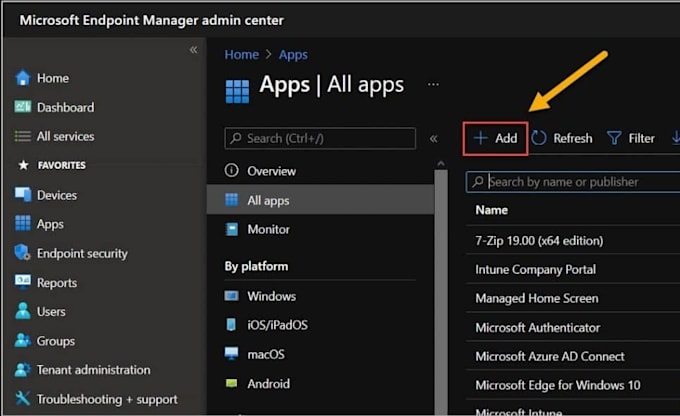Open the Devices icon in favorites
Image resolution: width=680 pixels, height=416 pixels.
pyautogui.click(x=23, y=194)
